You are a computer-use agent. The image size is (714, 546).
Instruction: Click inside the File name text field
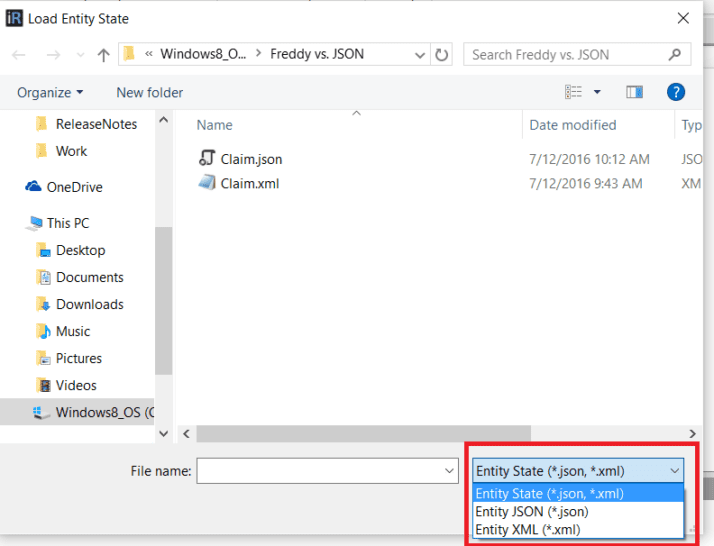318,471
